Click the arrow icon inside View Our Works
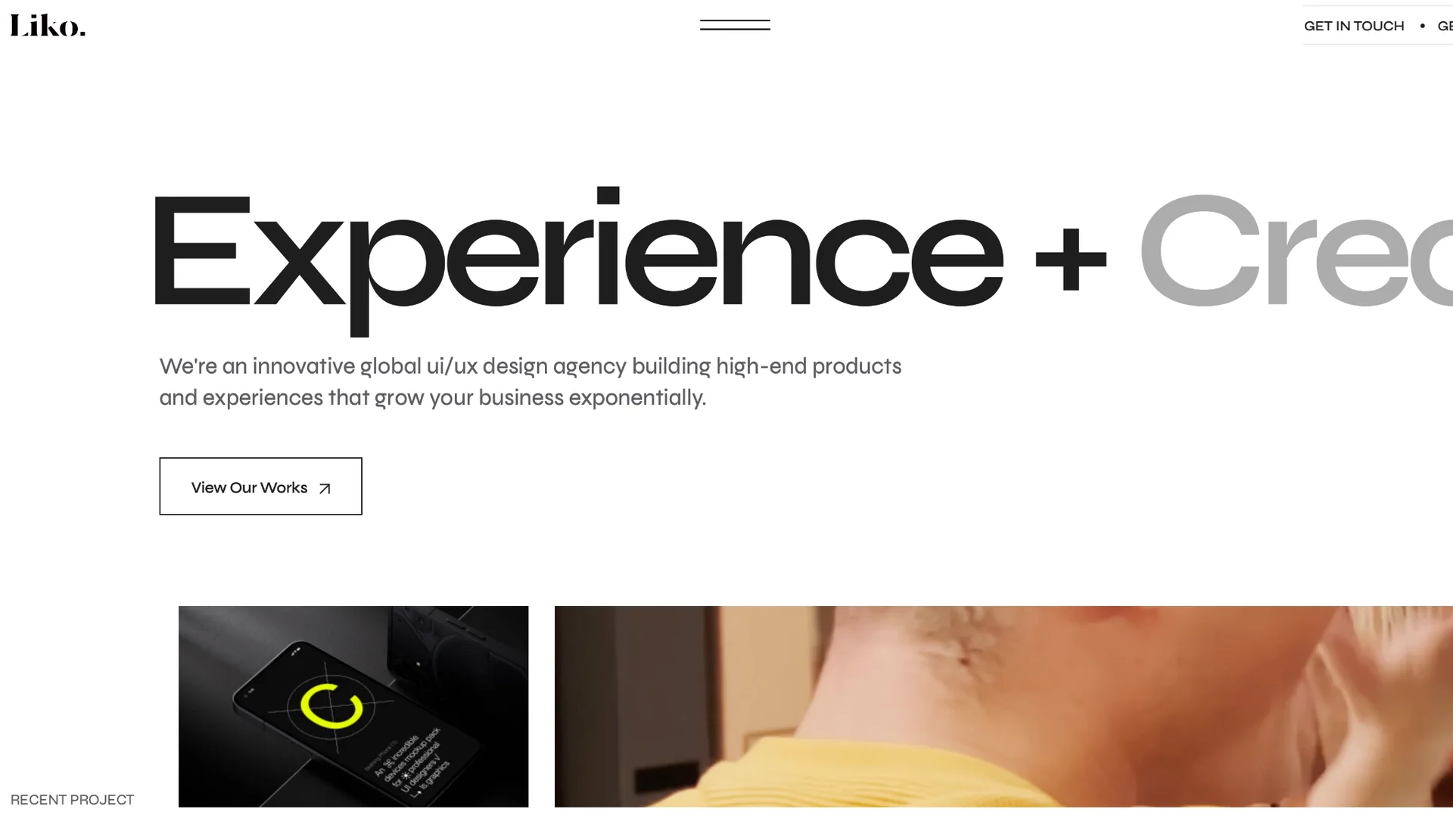 pyautogui.click(x=325, y=489)
